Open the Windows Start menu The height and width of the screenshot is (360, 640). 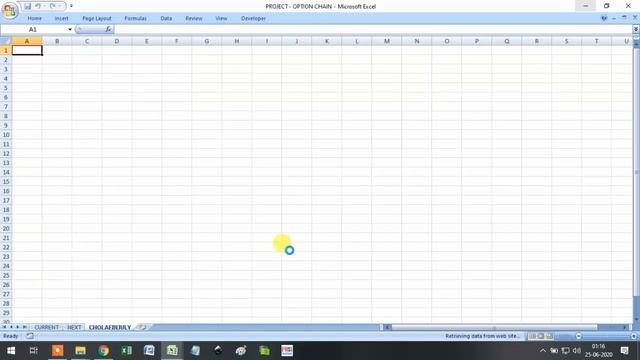click(x=11, y=351)
